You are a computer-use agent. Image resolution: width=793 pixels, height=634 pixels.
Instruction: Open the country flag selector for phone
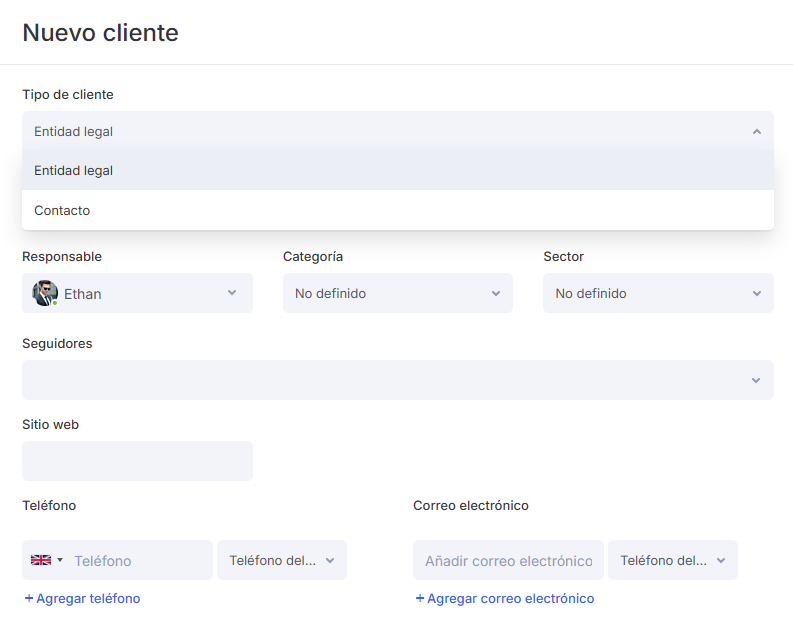[47, 560]
